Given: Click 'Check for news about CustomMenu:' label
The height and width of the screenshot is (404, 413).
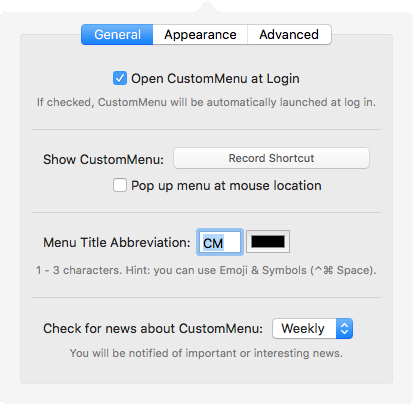Looking at the screenshot, I should point(153,329).
